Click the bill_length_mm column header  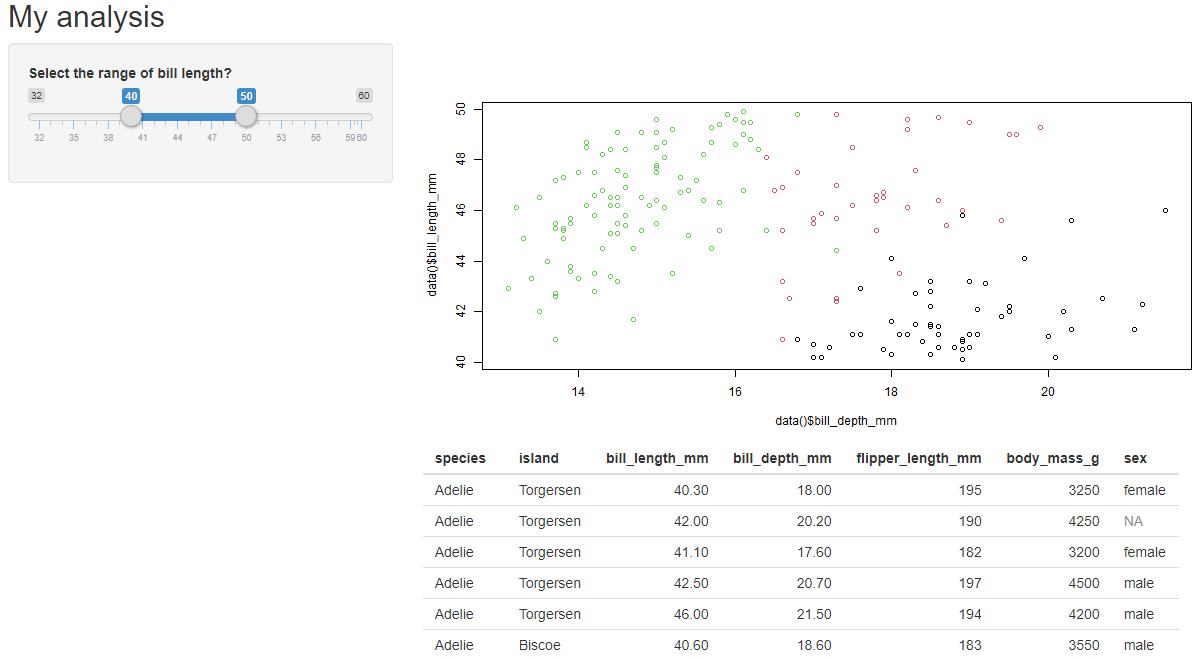pyautogui.click(x=657, y=459)
